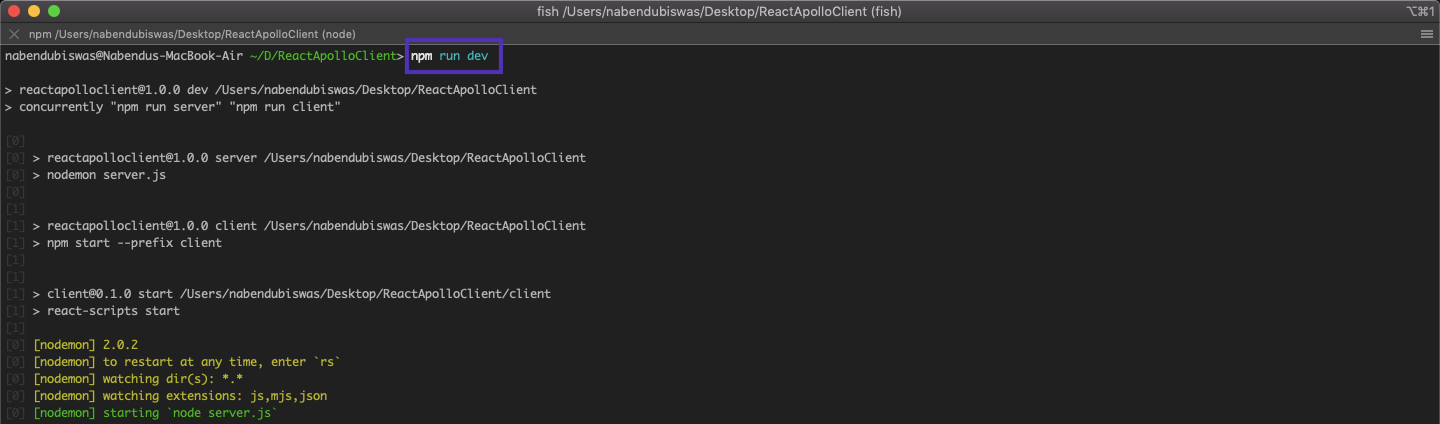The image size is (1440, 424).
Task: Open the tab bar hamburger menu
Action: pyautogui.click(x=1427, y=34)
